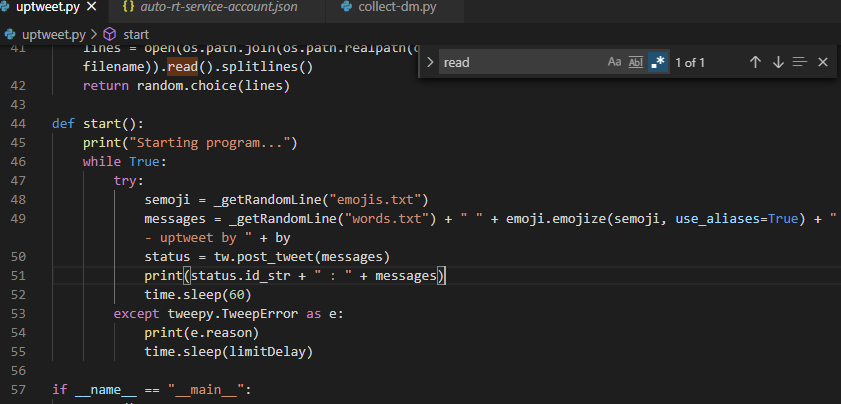841x404 pixels.
Task: Click the Python file icon in breadcrumb
Action: [10, 35]
